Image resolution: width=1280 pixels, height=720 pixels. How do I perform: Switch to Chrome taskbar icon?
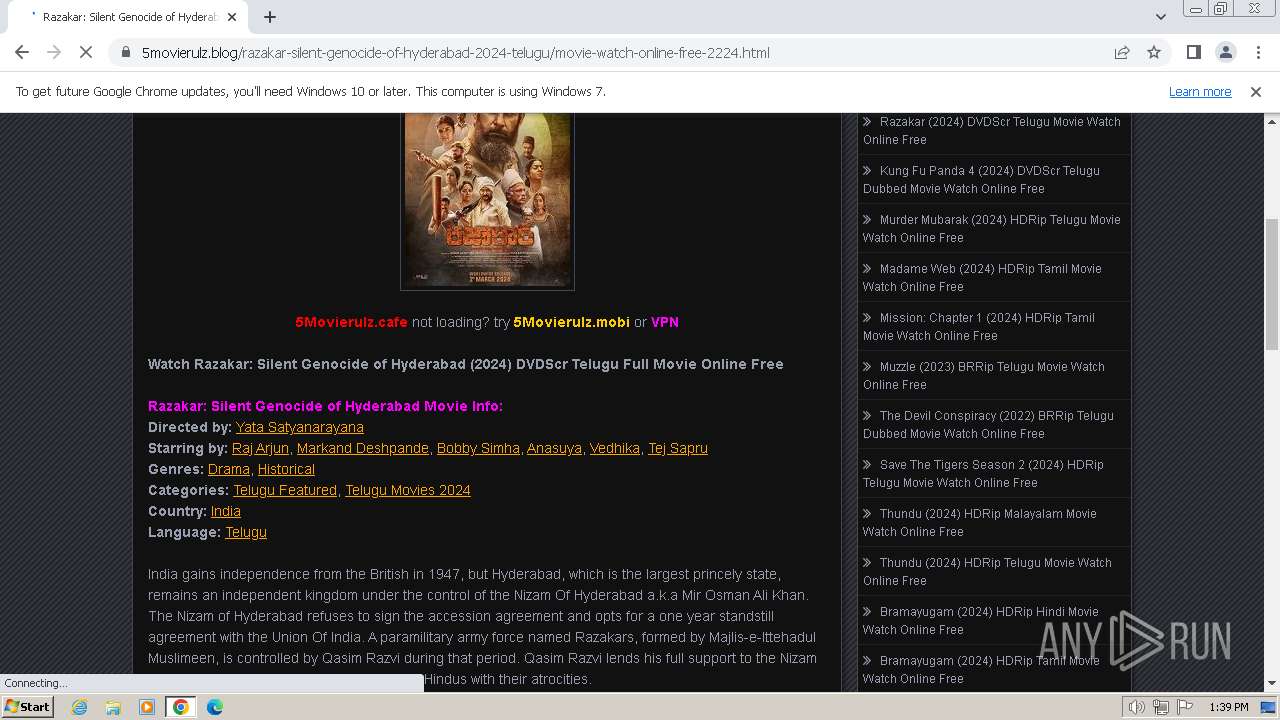tap(181, 707)
